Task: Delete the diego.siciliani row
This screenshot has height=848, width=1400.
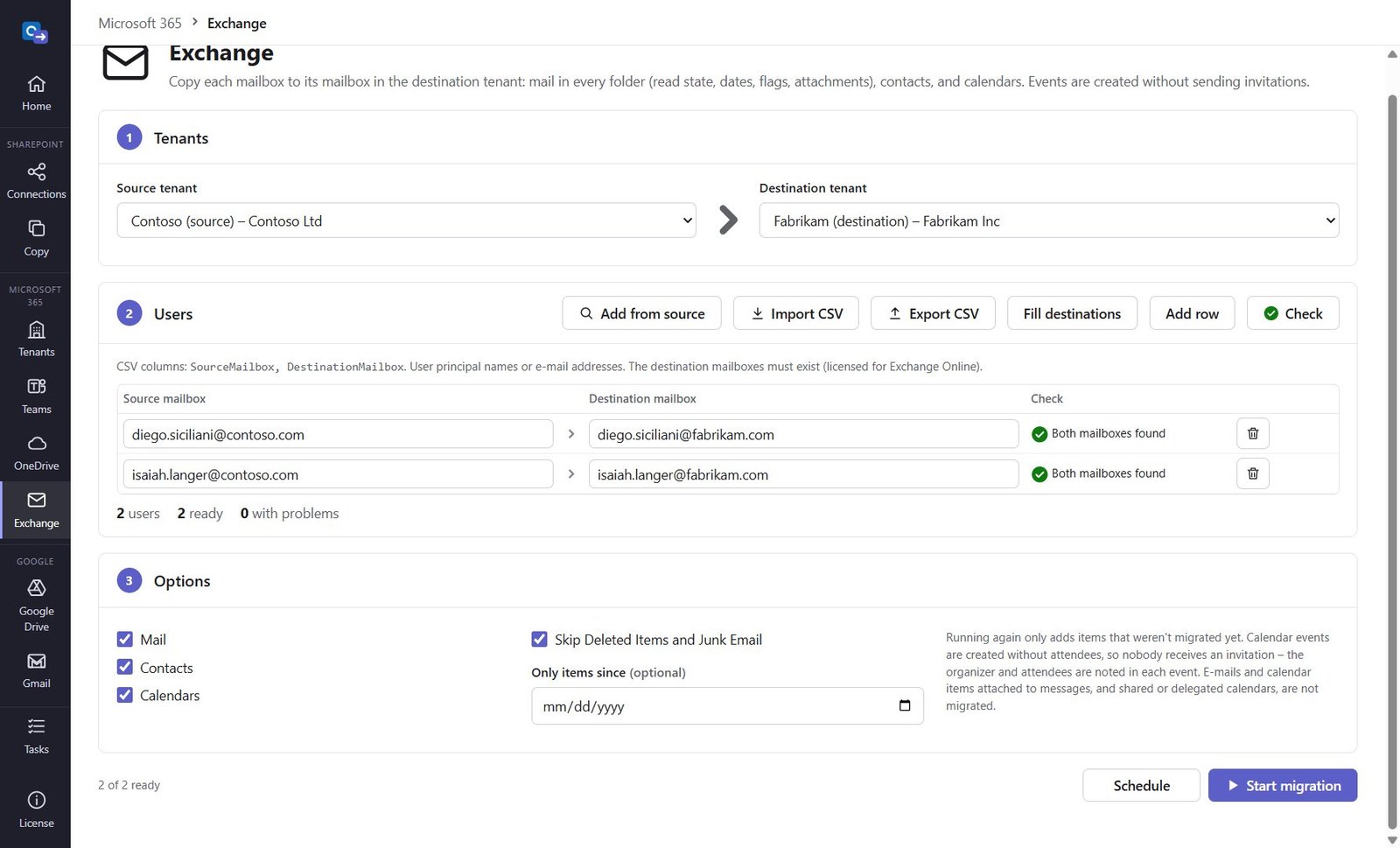Action: pos(1252,433)
